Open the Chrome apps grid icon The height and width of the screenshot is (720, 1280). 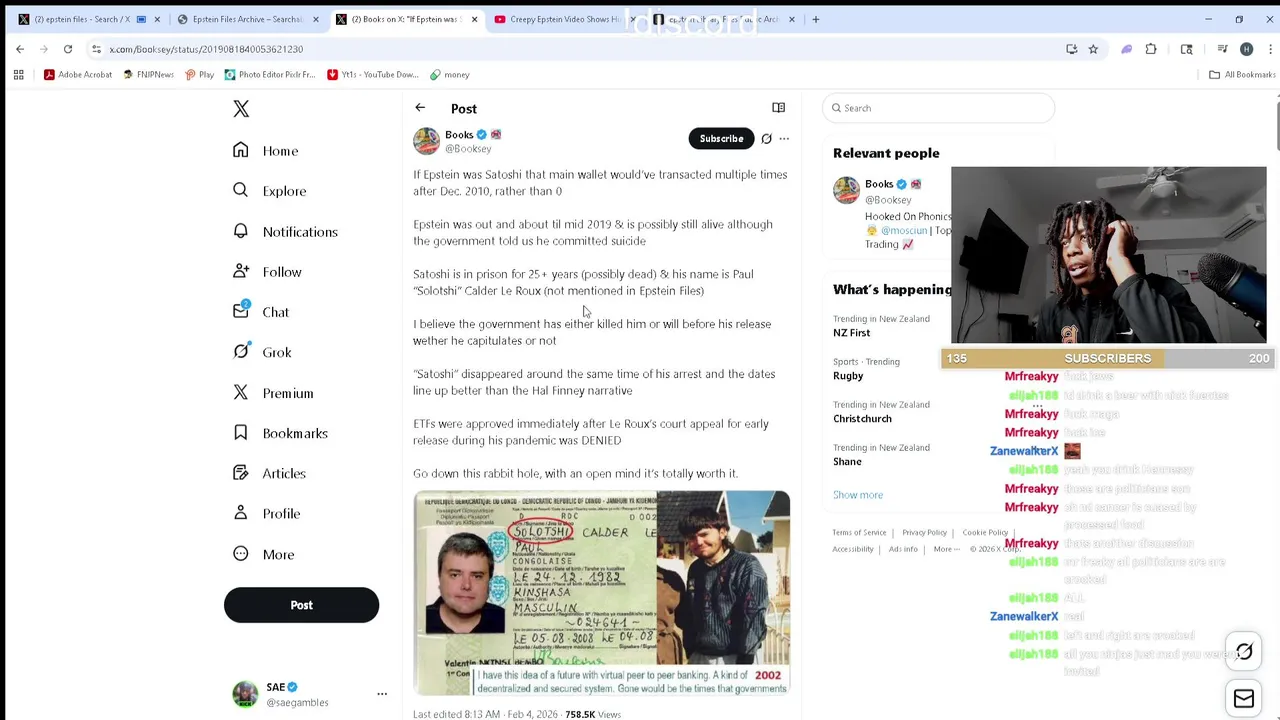pos(18,74)
